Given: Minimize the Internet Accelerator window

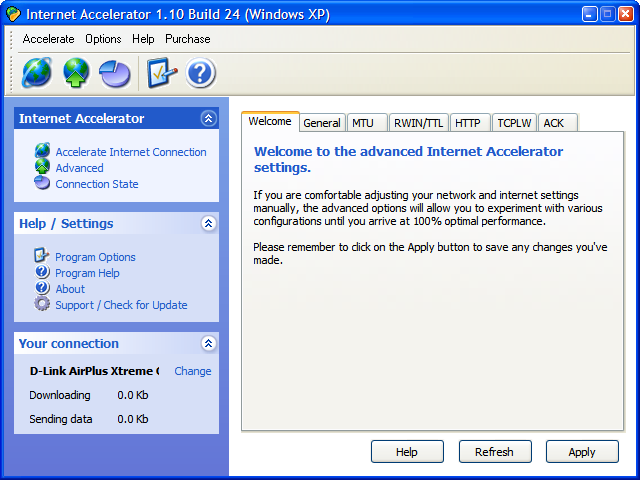Looking at the screenshot, I should [589, 14].
